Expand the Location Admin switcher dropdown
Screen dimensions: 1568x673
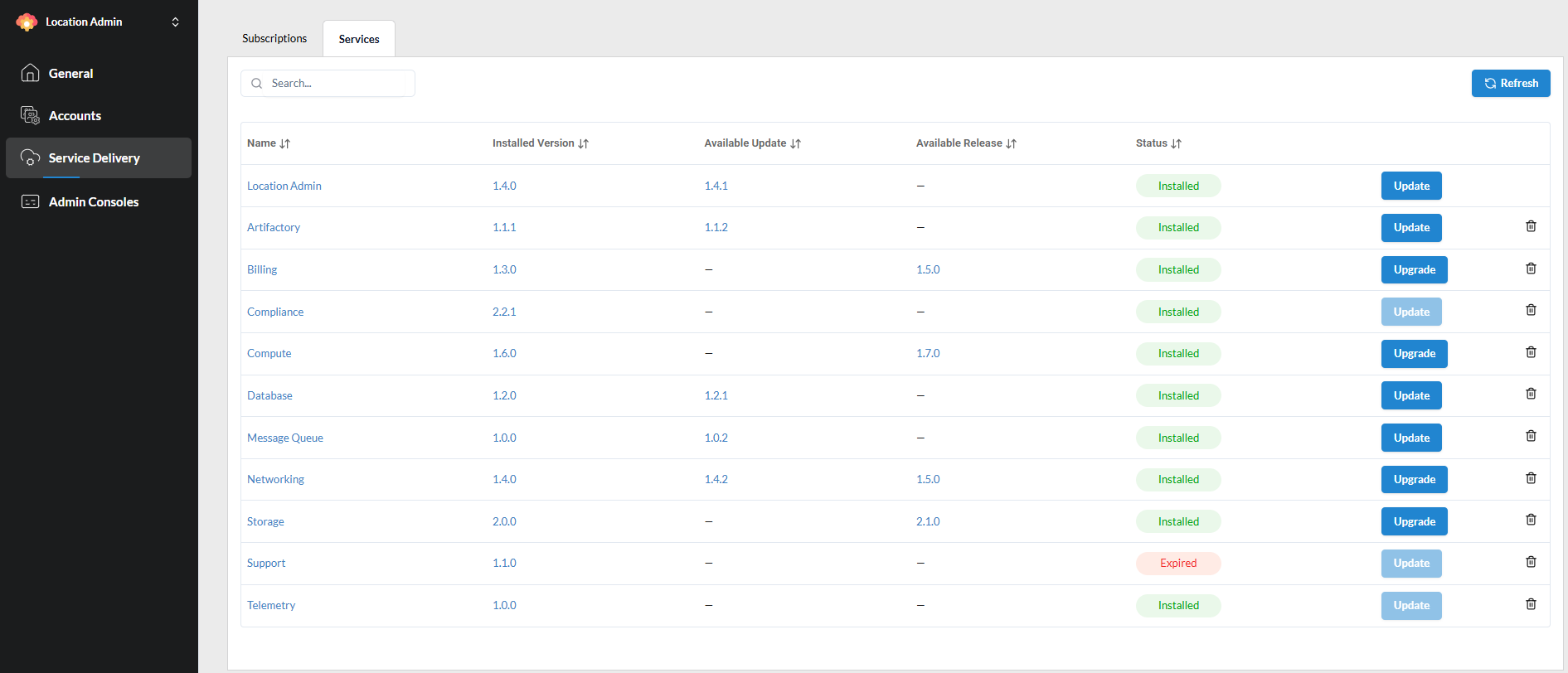(x=175, y=22)
